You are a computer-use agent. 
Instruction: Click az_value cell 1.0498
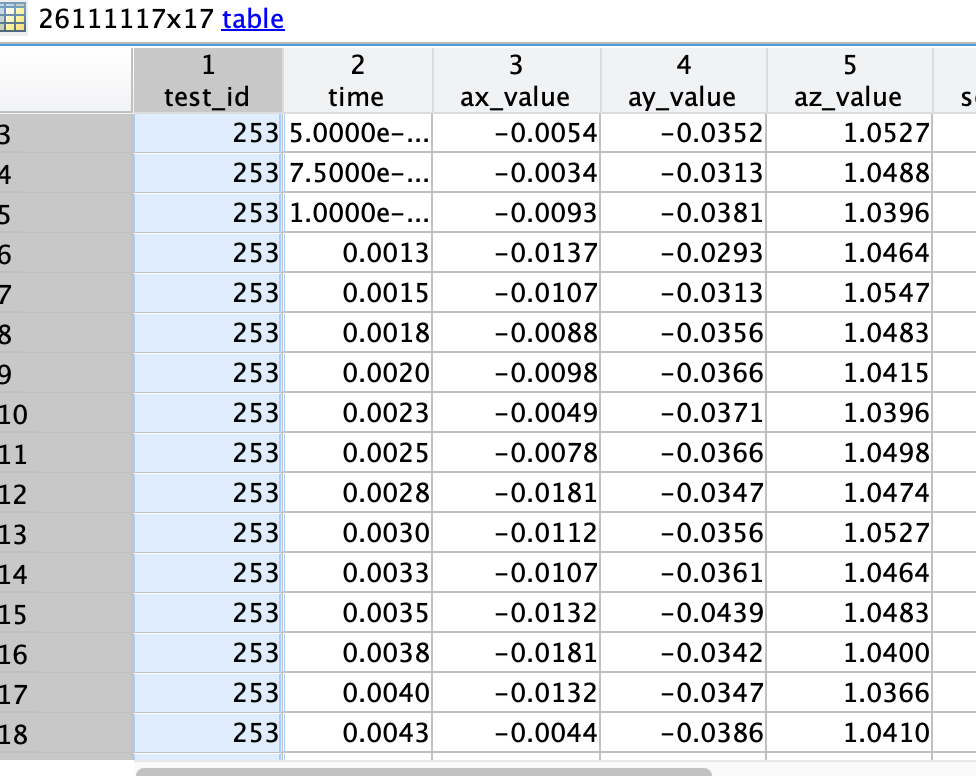click(x=850, y=453)
